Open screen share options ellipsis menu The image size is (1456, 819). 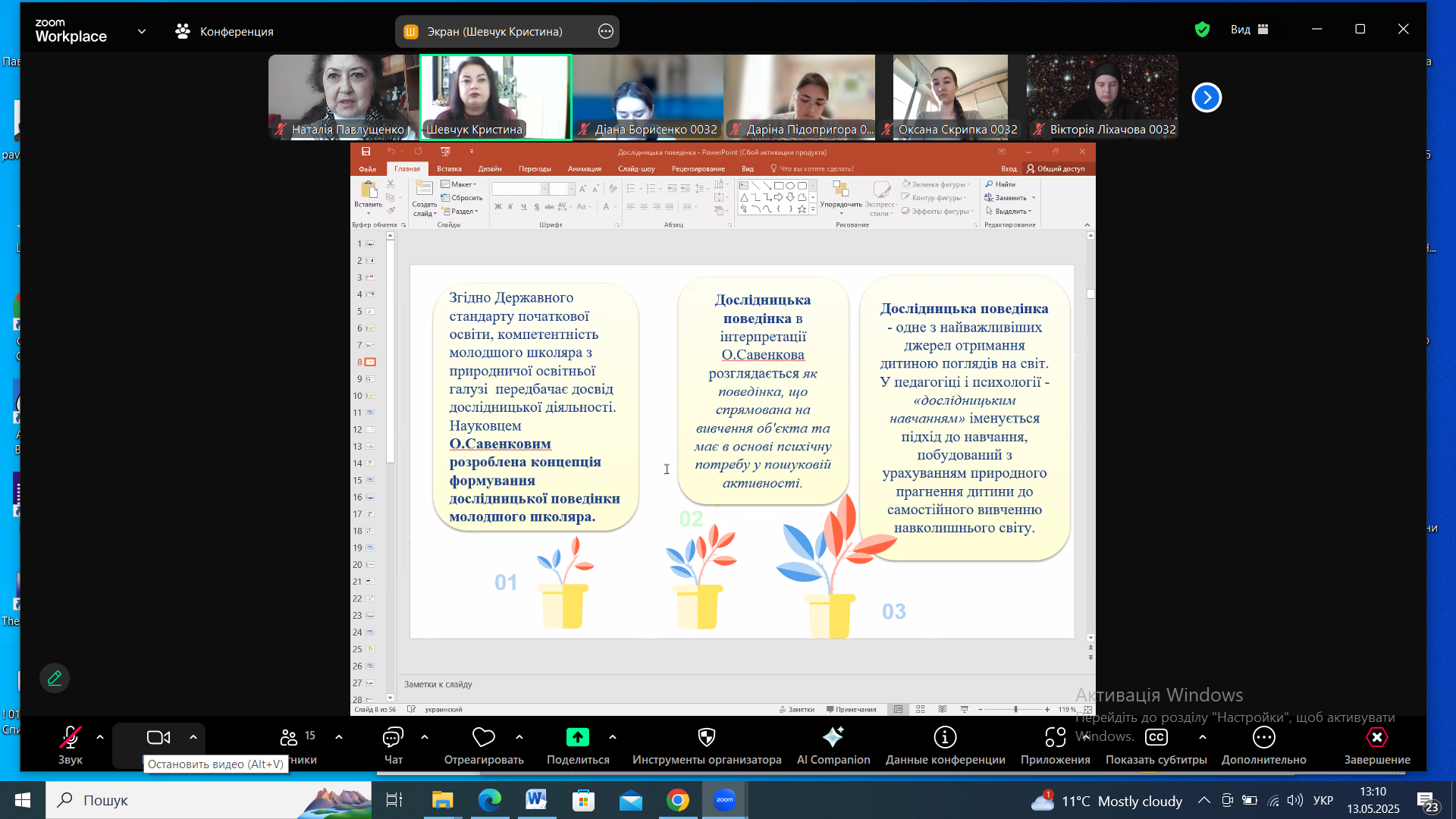pyautogui.click(x=605, y=31)
